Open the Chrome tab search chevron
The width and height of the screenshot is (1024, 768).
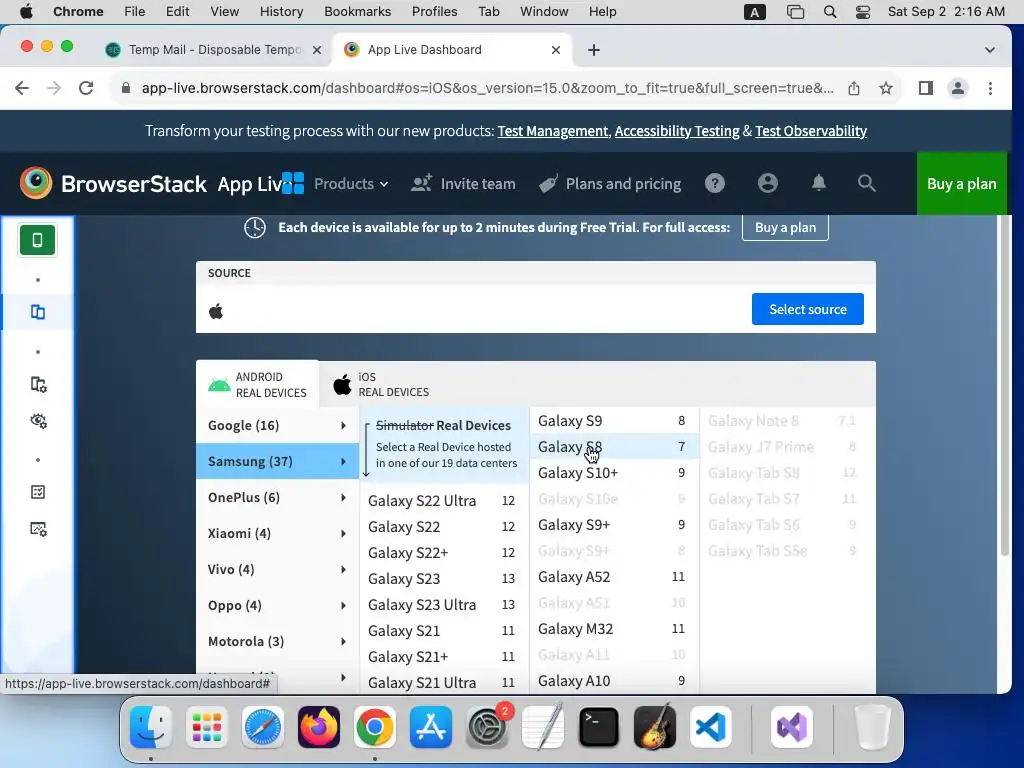(x=989, y=50)
